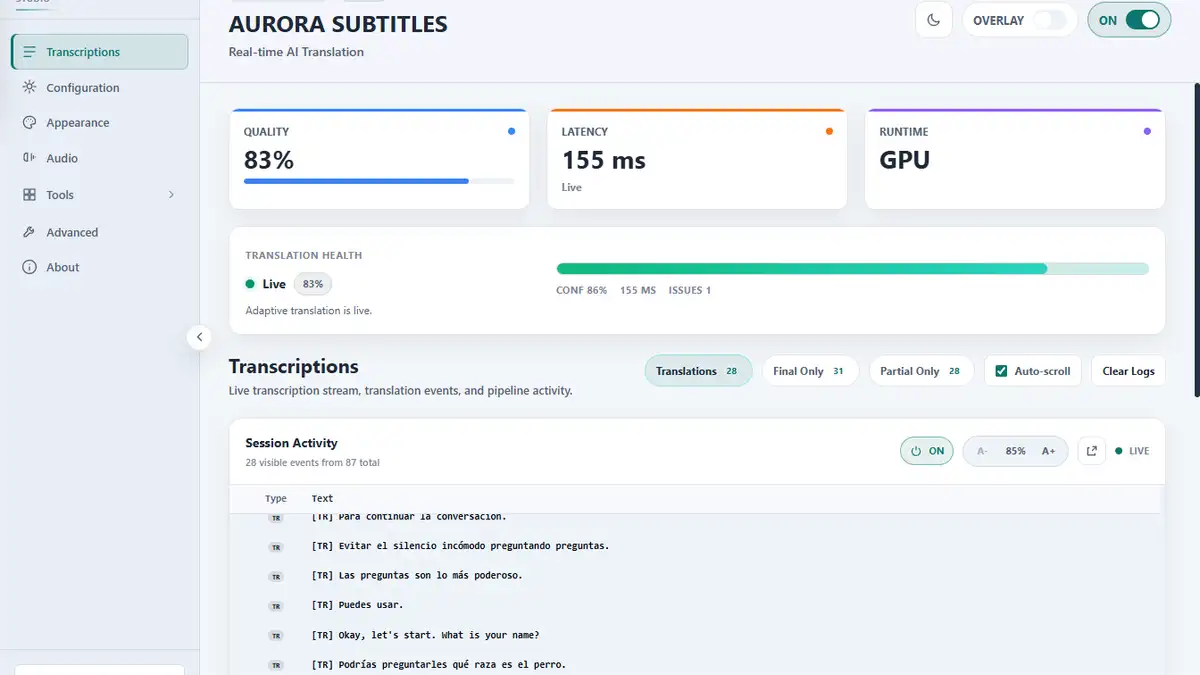The width and height of the screenshot is (1200, 675).
Task: Decrease font size with A- button
Action: [982, 451]
